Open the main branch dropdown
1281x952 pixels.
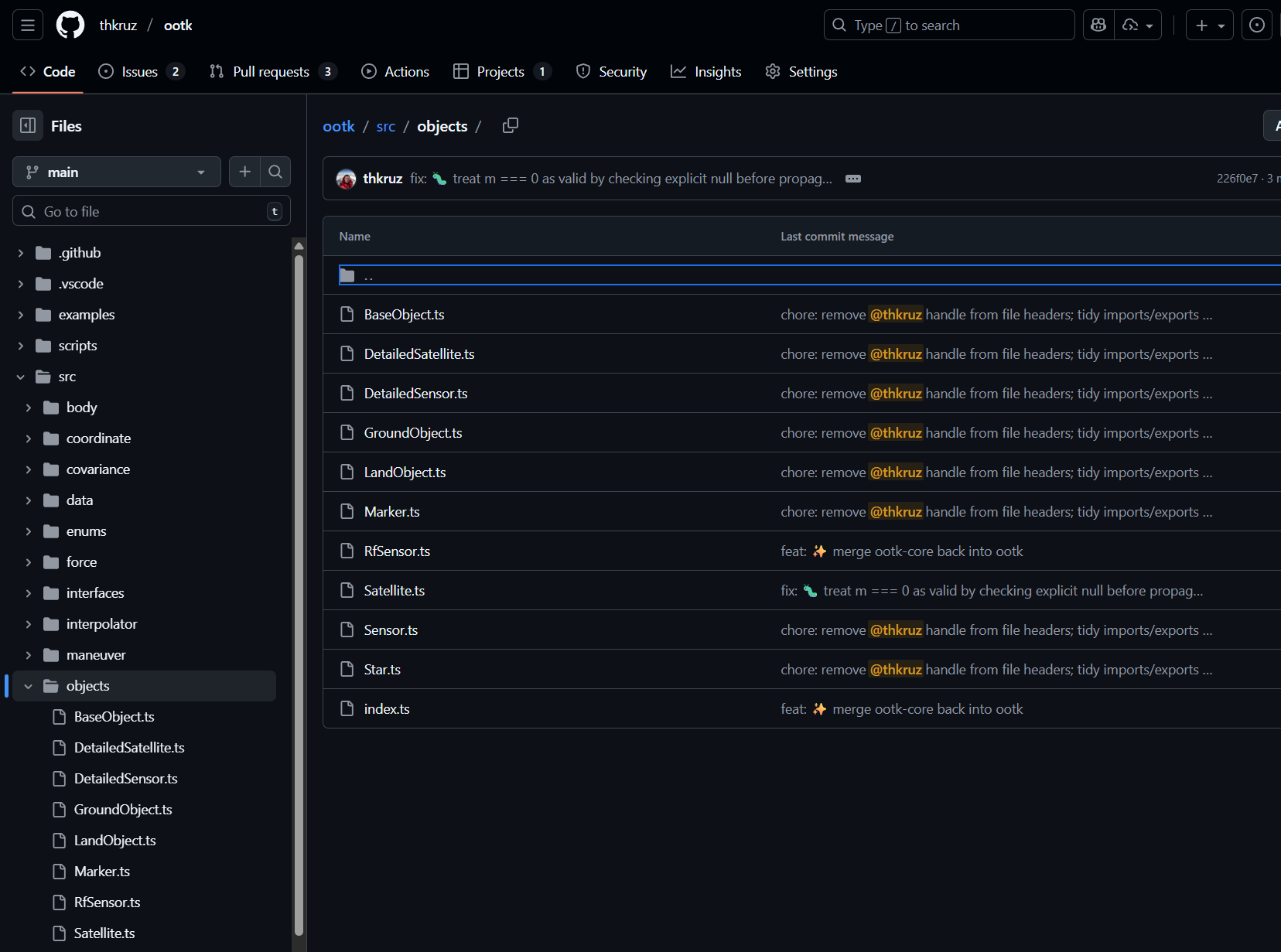click(x=117, y=172)
